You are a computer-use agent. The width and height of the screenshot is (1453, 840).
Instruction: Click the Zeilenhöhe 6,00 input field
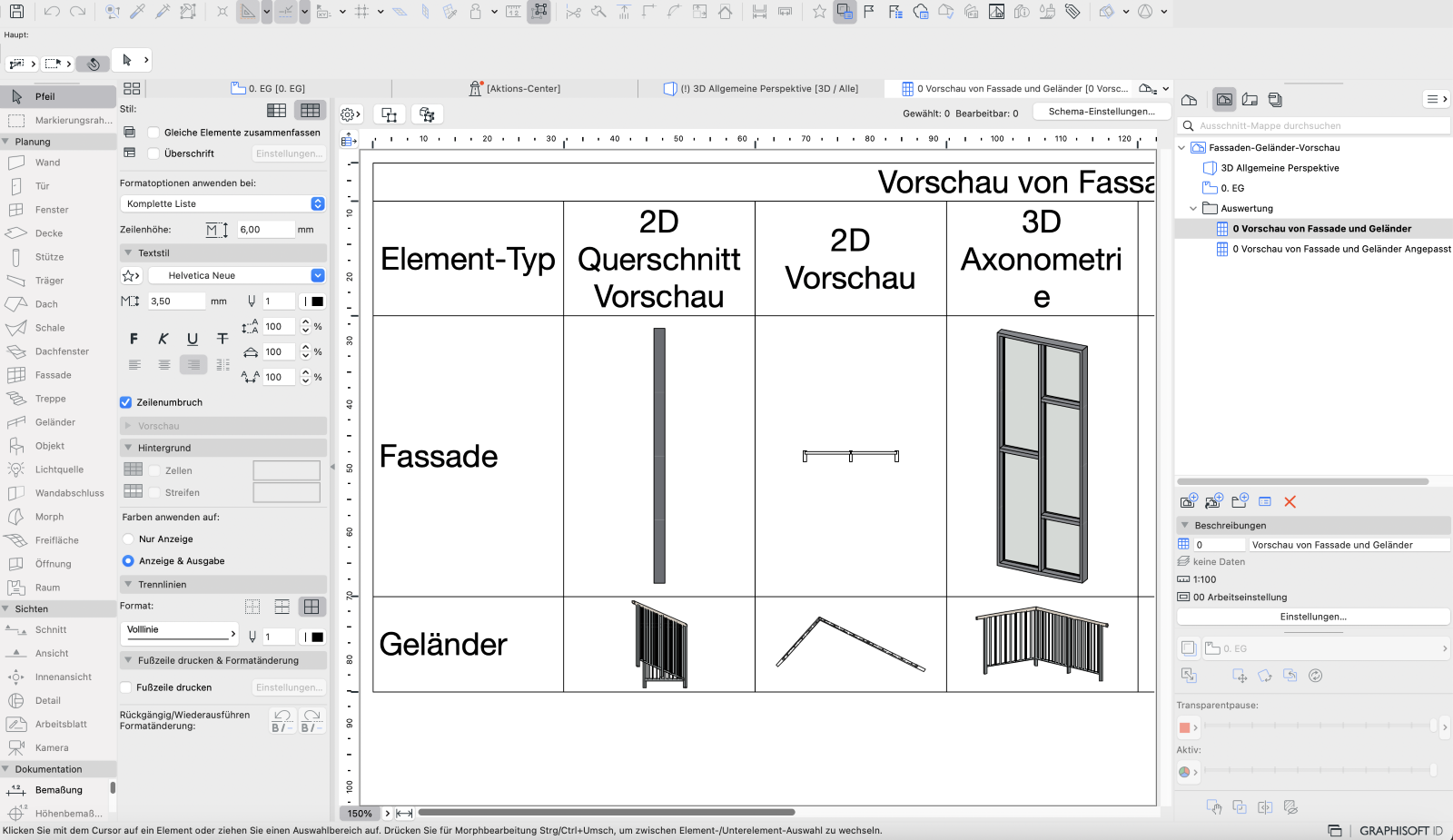point(265,230)
